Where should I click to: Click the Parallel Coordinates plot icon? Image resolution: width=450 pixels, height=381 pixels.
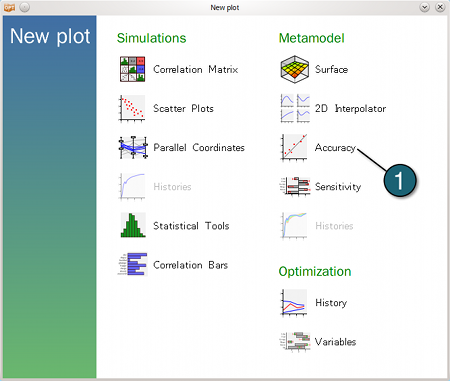(133, 147)
